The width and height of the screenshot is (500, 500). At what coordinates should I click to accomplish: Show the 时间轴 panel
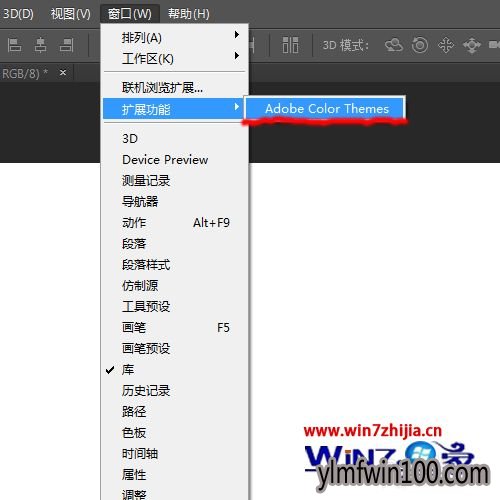176,453
